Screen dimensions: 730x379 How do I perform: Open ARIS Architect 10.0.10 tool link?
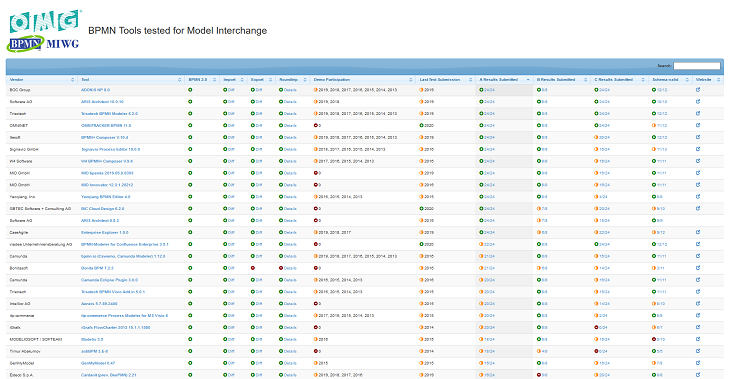[x=102, y=102]
